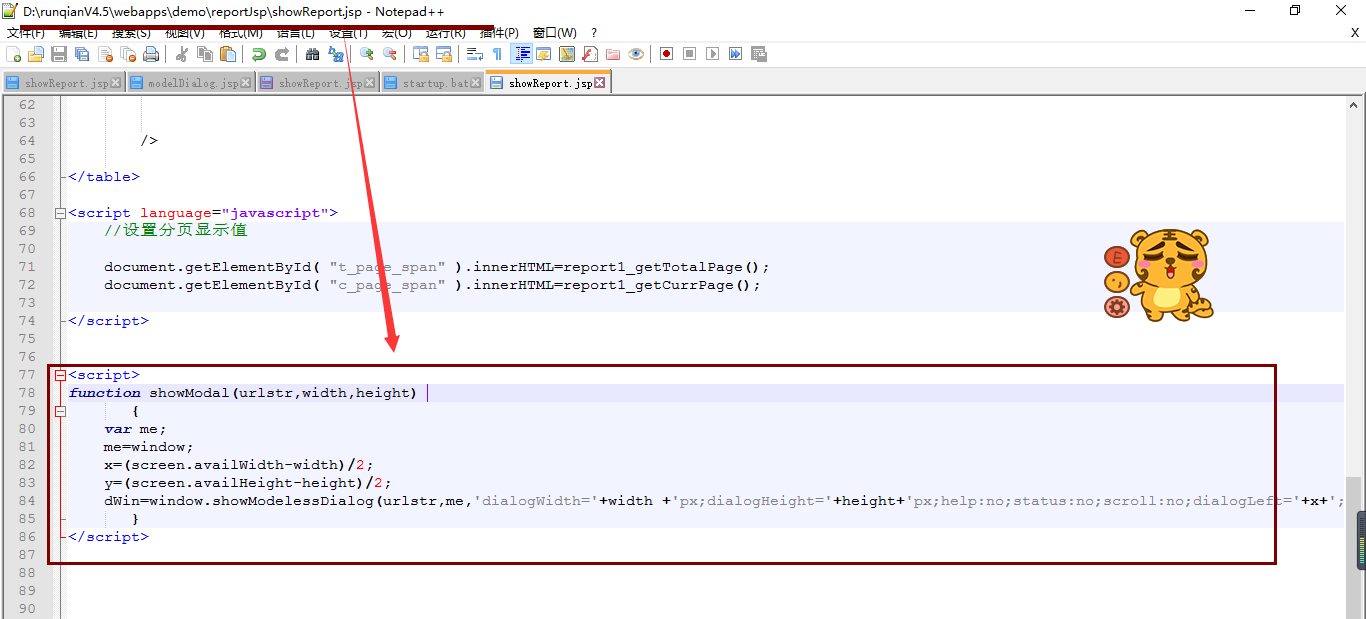Open the 宏(O) menu
Viewport: 1366px width, 619px height.
tap(395, 33)
